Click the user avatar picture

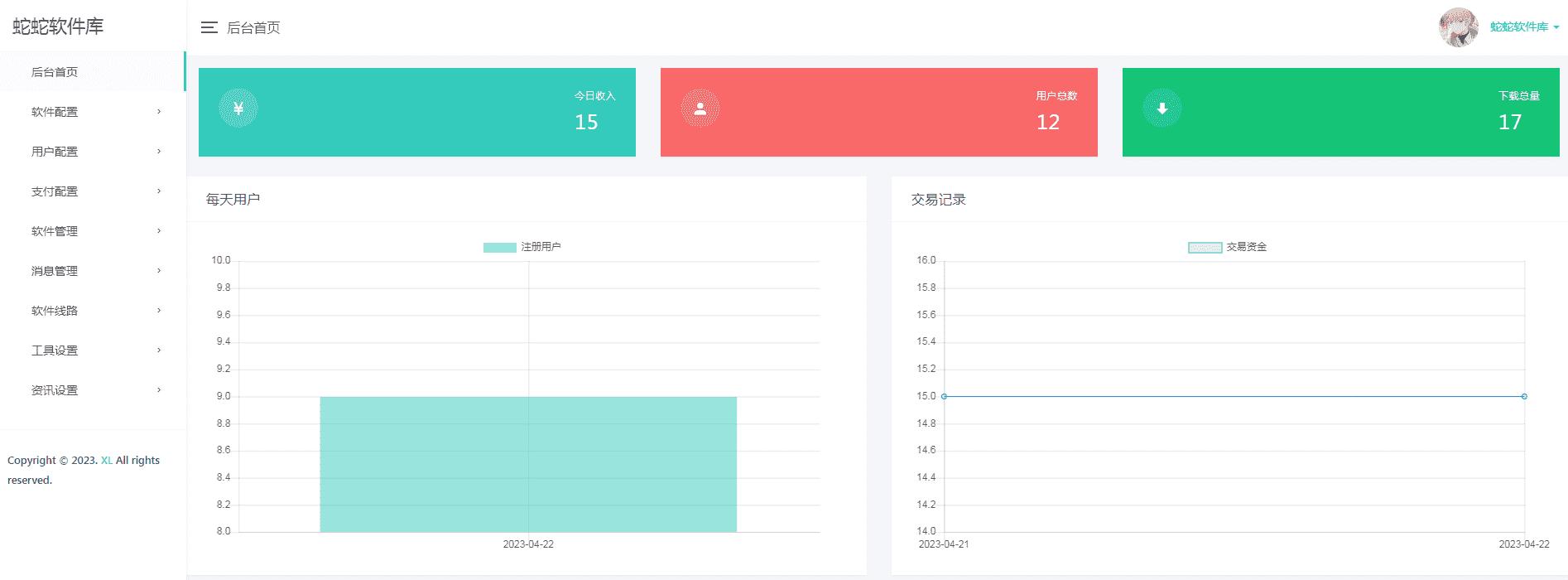point(1458,27)
